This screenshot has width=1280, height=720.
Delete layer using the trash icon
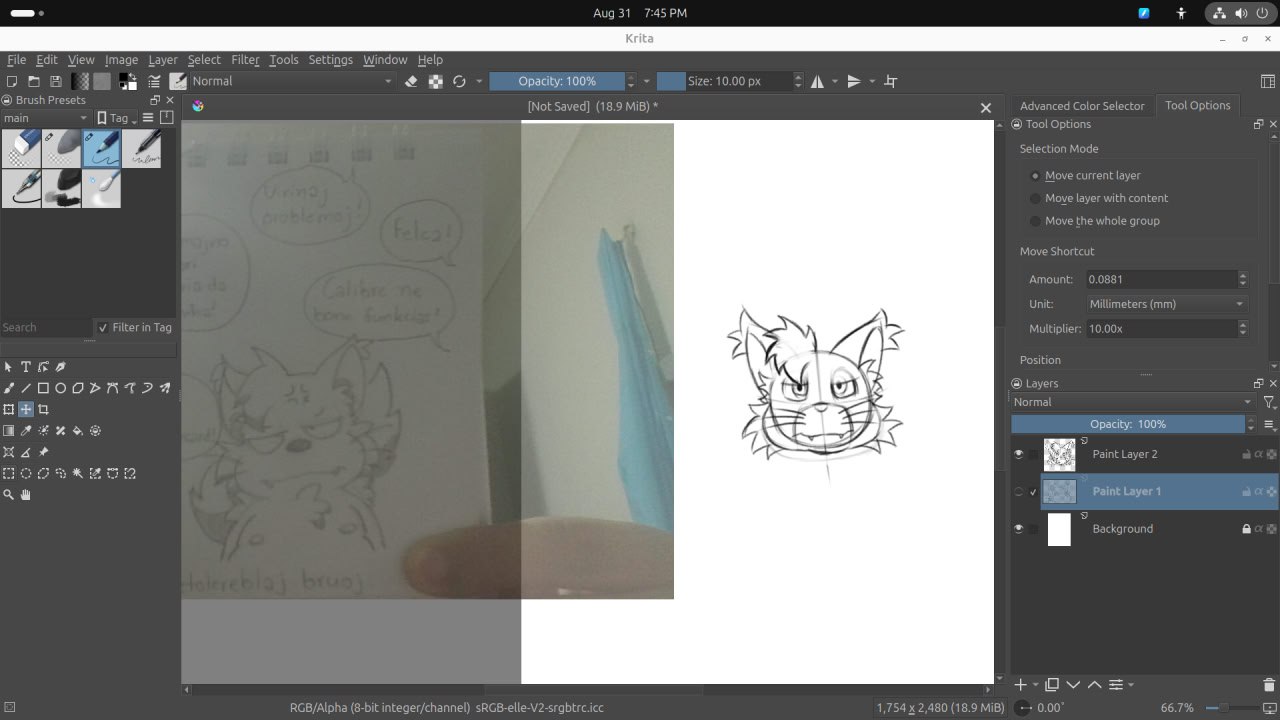(1269, 685)
